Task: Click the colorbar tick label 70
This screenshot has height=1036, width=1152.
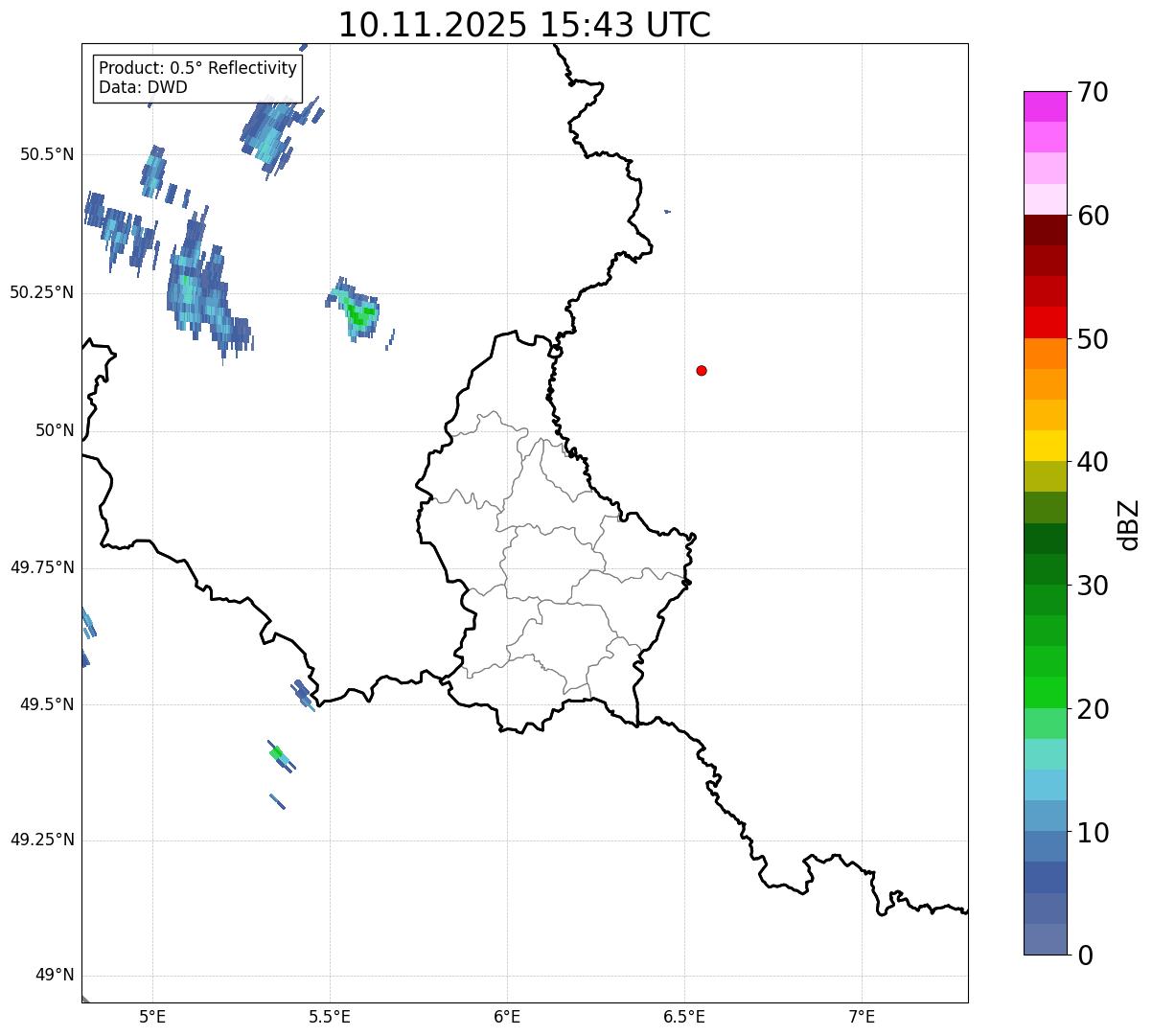Action: pyautogui.click(x=1093, y=92)
